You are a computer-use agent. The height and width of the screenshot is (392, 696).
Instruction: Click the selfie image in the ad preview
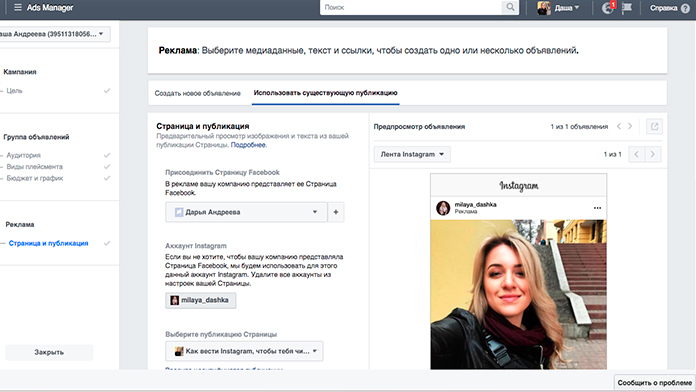click(x=518, y=294)
